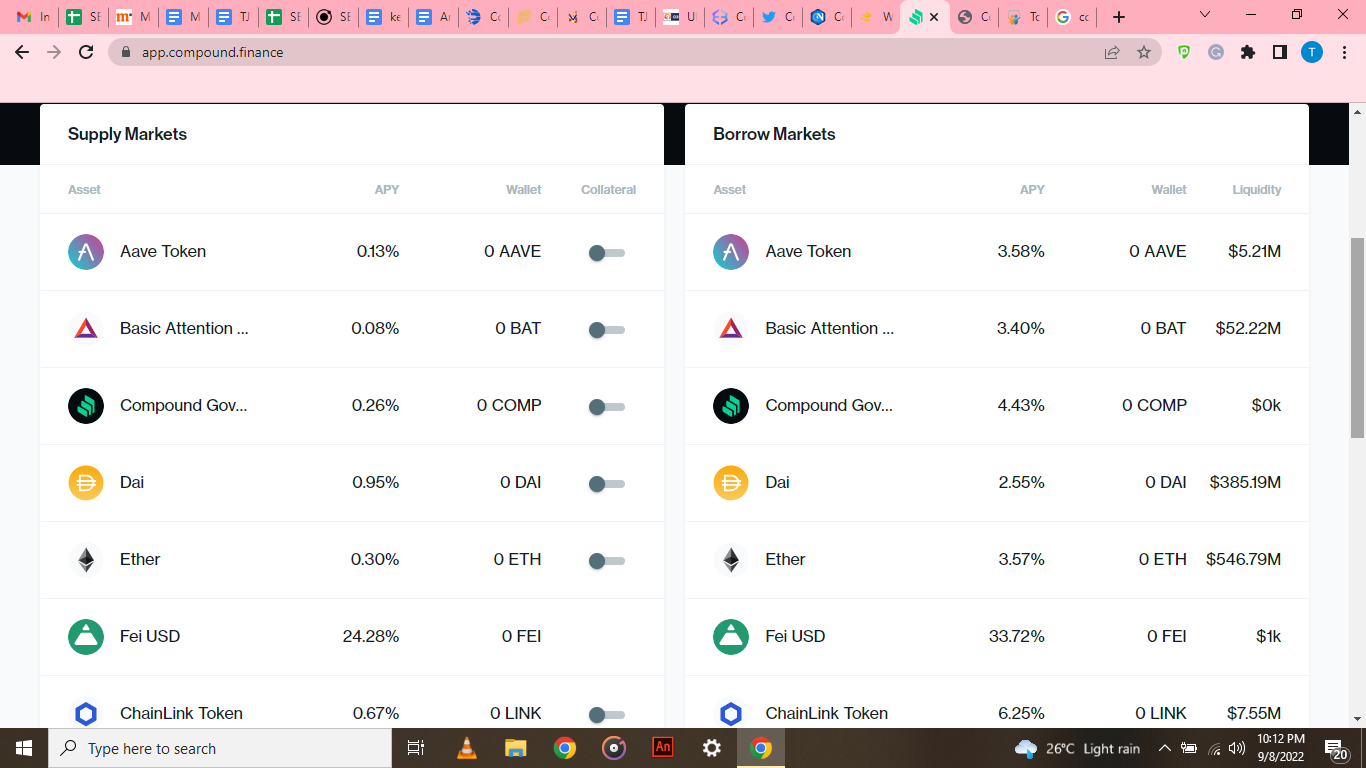Click Fei USD icon in Borrow Markets
This screenshot has width=1366, height=768.
point(731,637)
